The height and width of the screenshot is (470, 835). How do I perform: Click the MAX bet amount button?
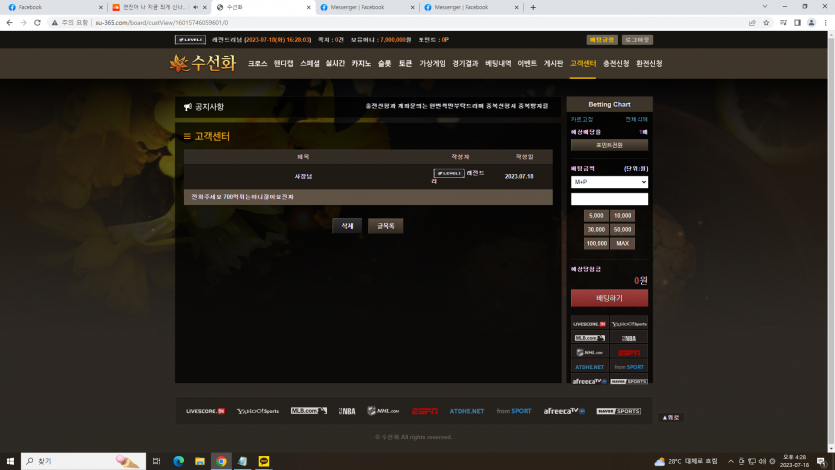pyautogui.click(x=623, y=243)
